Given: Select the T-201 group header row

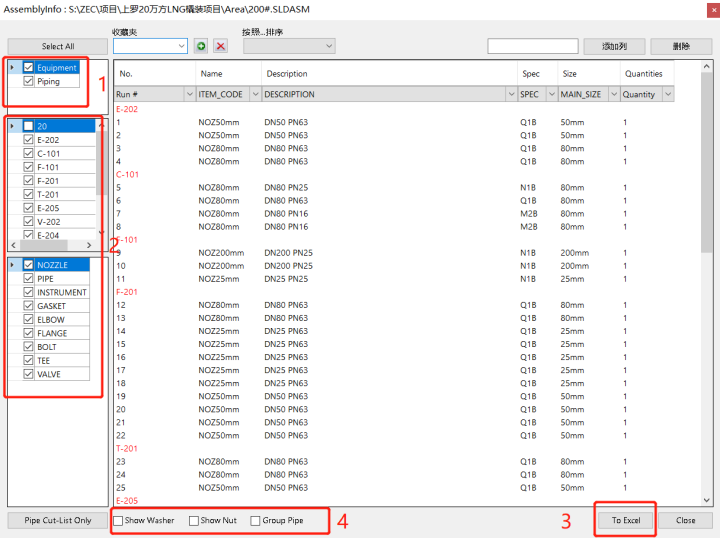Looking at the screenshot, I should click(x=127, y=448).
